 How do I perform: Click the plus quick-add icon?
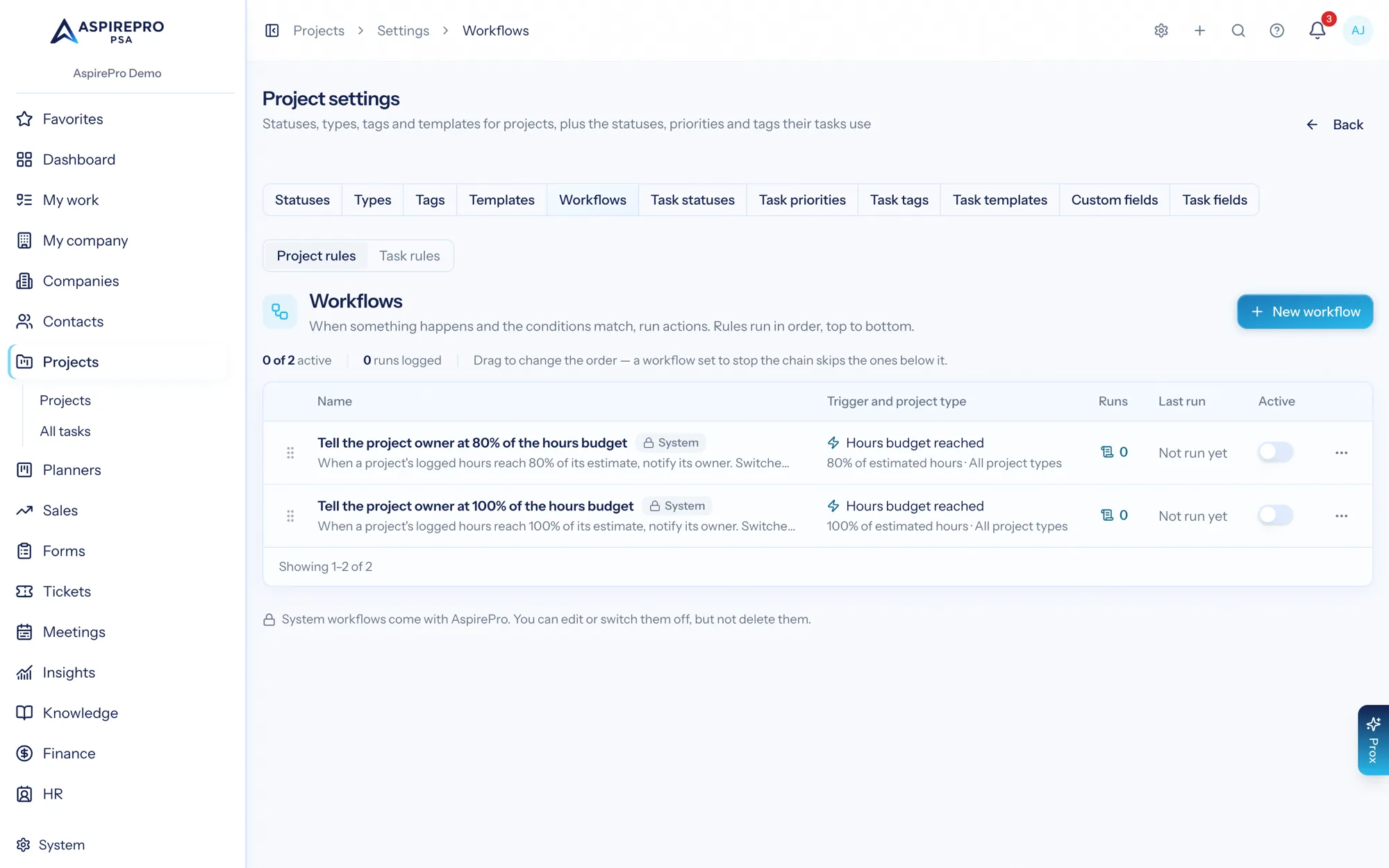pos(1199,31)
